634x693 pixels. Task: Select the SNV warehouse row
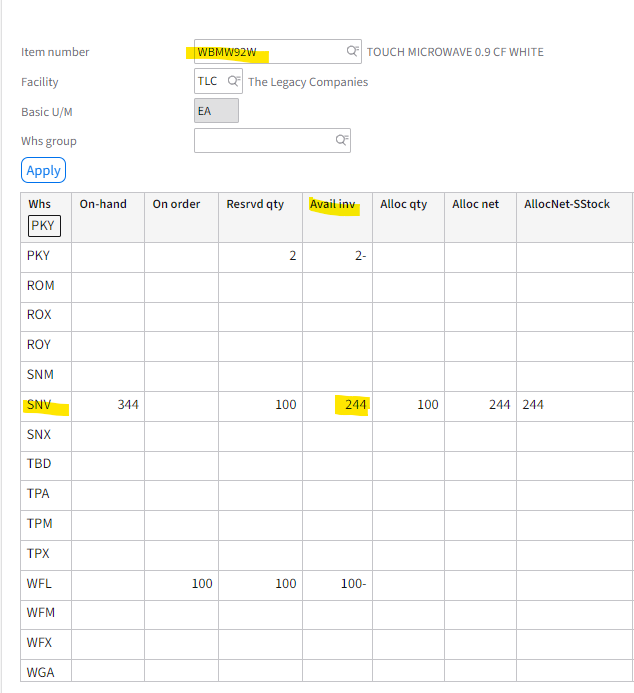point(326,407)
